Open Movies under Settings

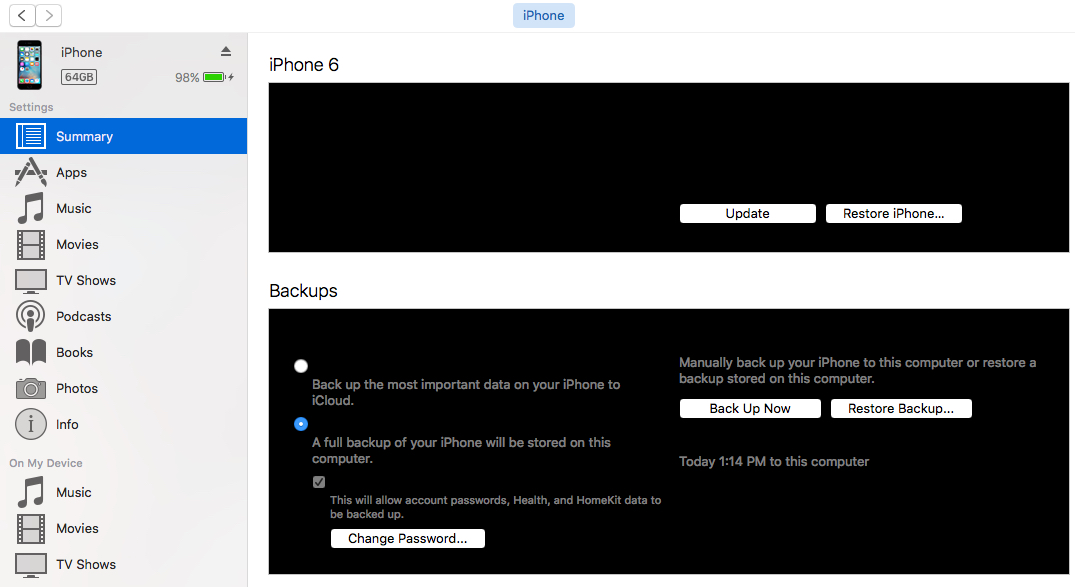(x=123, y=244)
